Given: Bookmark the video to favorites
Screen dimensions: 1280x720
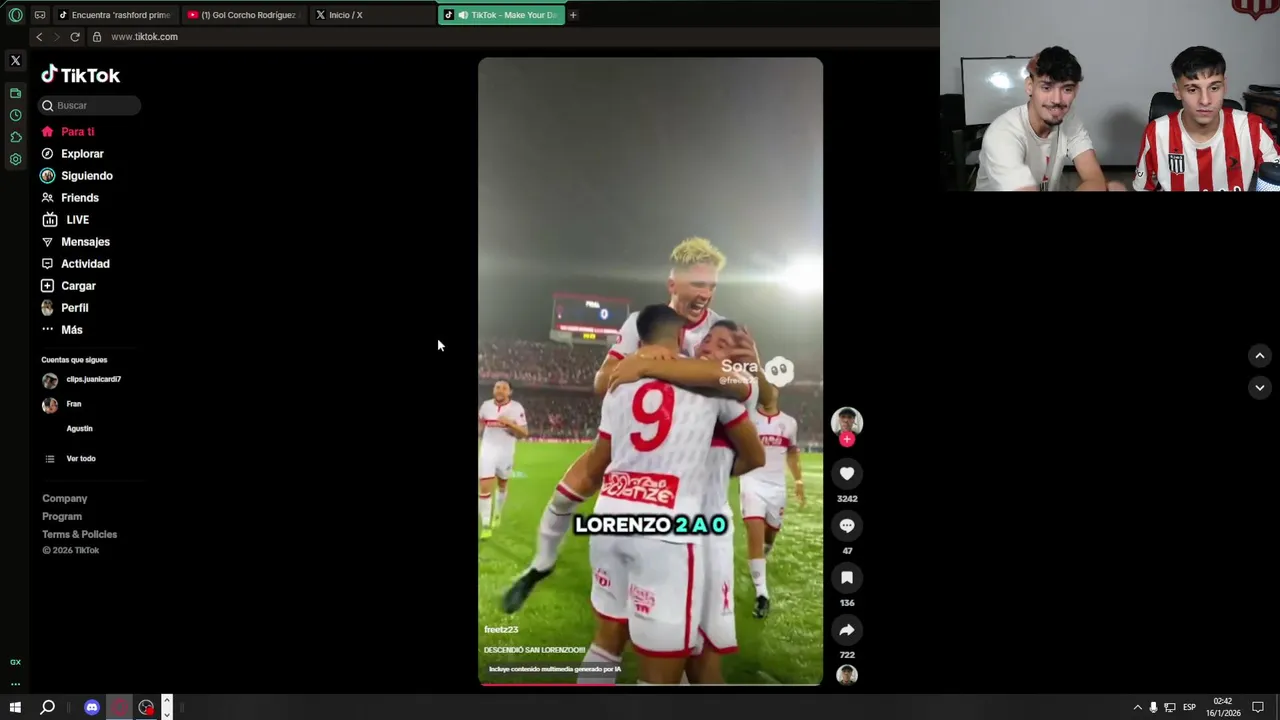Looking at the screenshot, I should click(x=847, y=578).
